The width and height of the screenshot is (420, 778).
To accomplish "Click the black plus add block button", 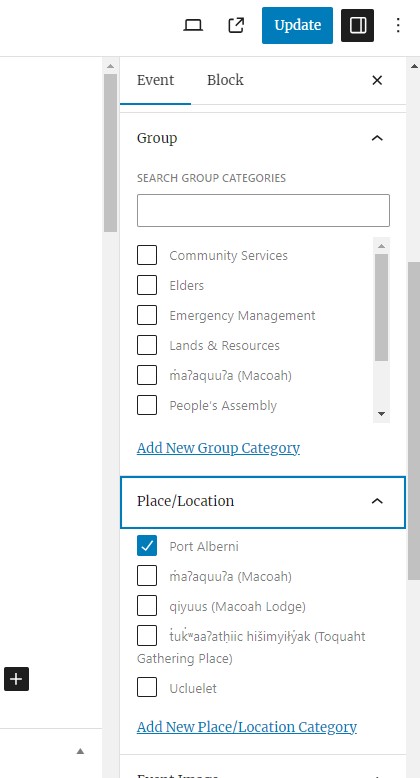I will pos(16,679).
